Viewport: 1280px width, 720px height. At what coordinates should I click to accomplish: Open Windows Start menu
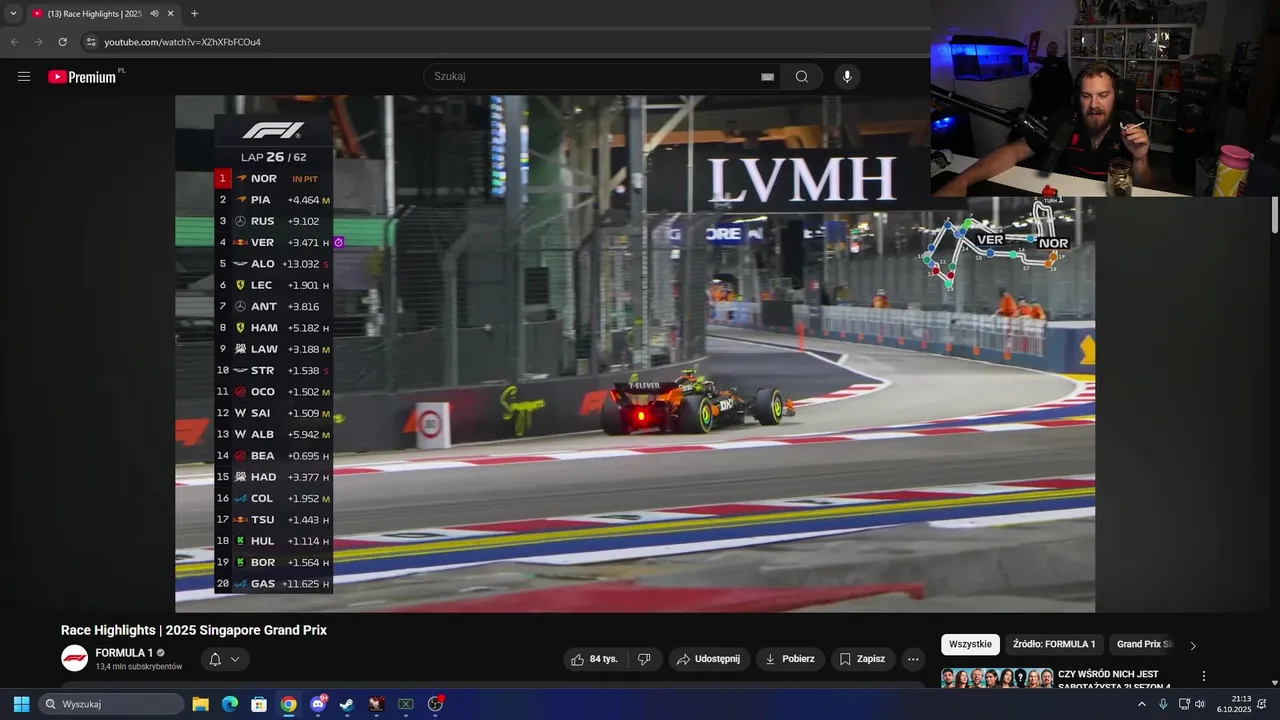coord(21,704)
